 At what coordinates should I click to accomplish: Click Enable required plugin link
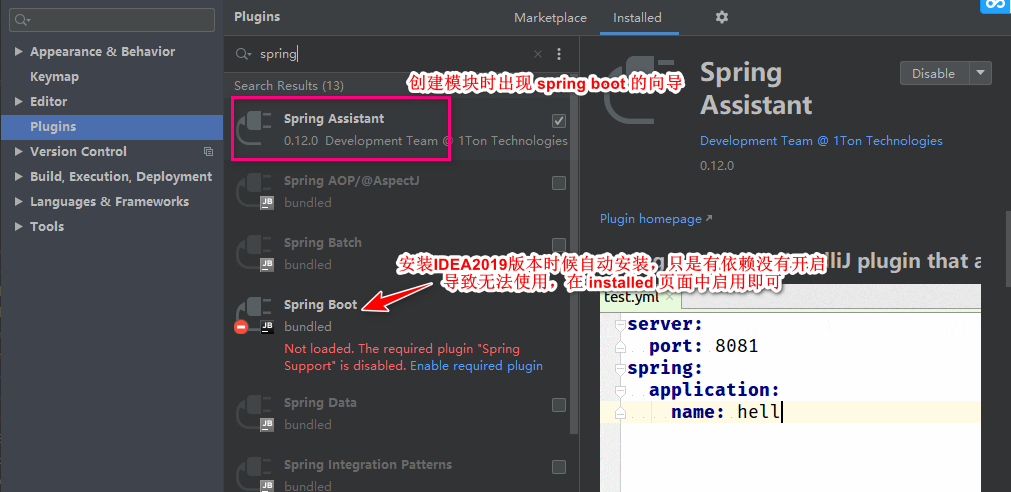click(476, 366)
